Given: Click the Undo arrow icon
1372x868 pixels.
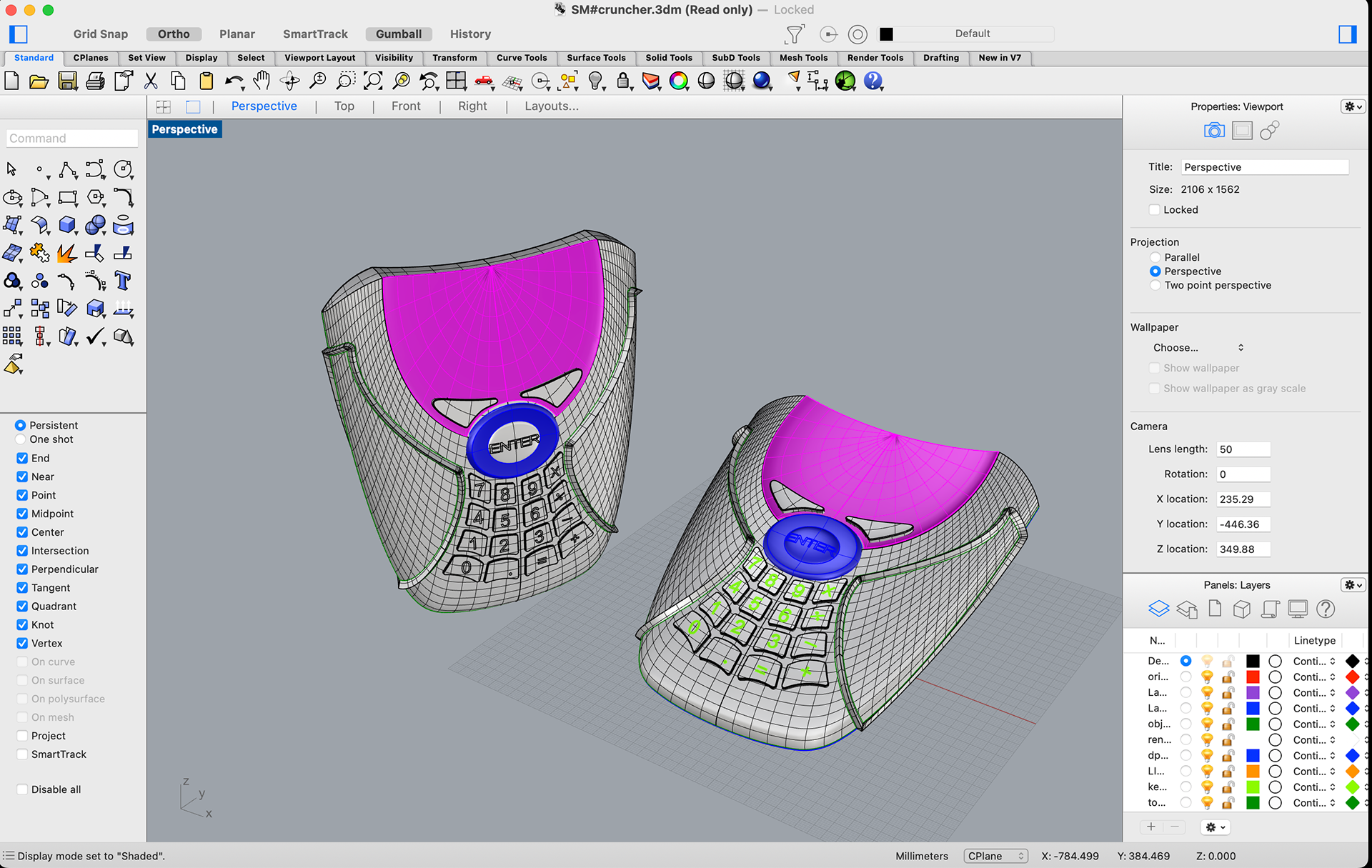Looking at the screenshot, I should point(232,81).
